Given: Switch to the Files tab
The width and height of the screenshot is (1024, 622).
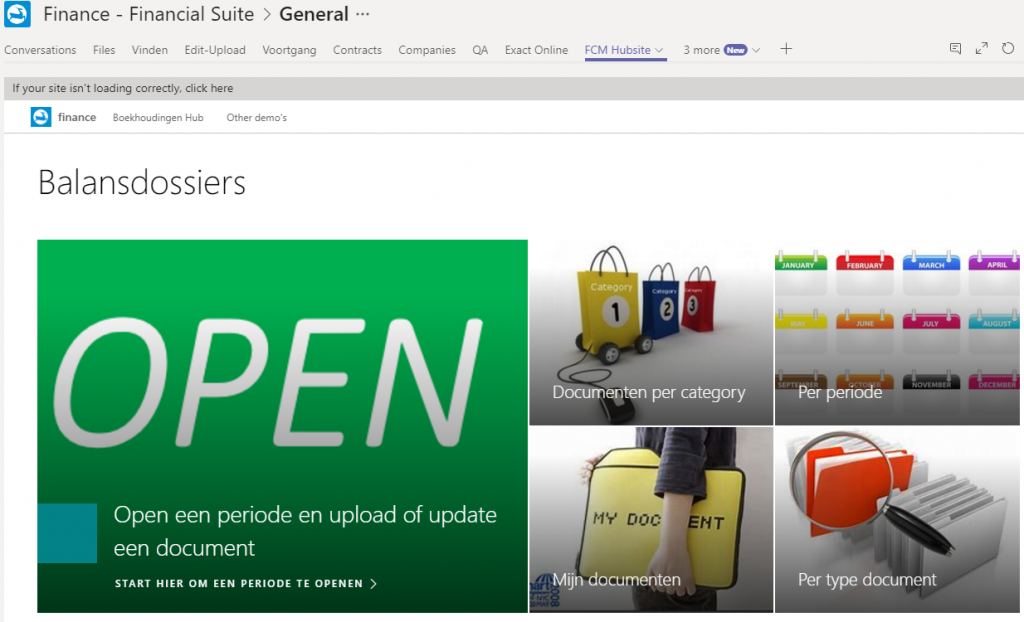Looking at the screenshot, I should (104, 50).
